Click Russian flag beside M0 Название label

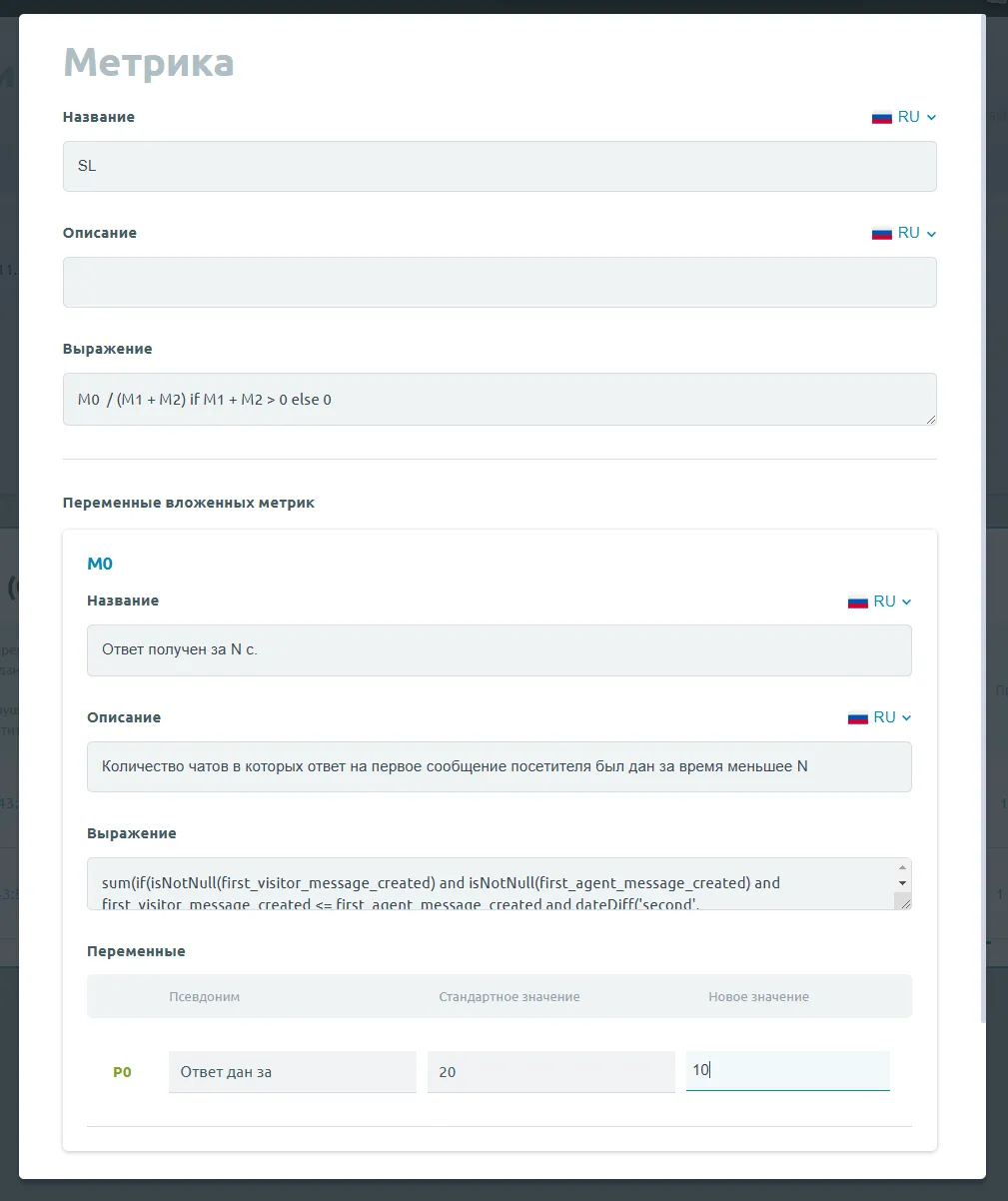857,601
